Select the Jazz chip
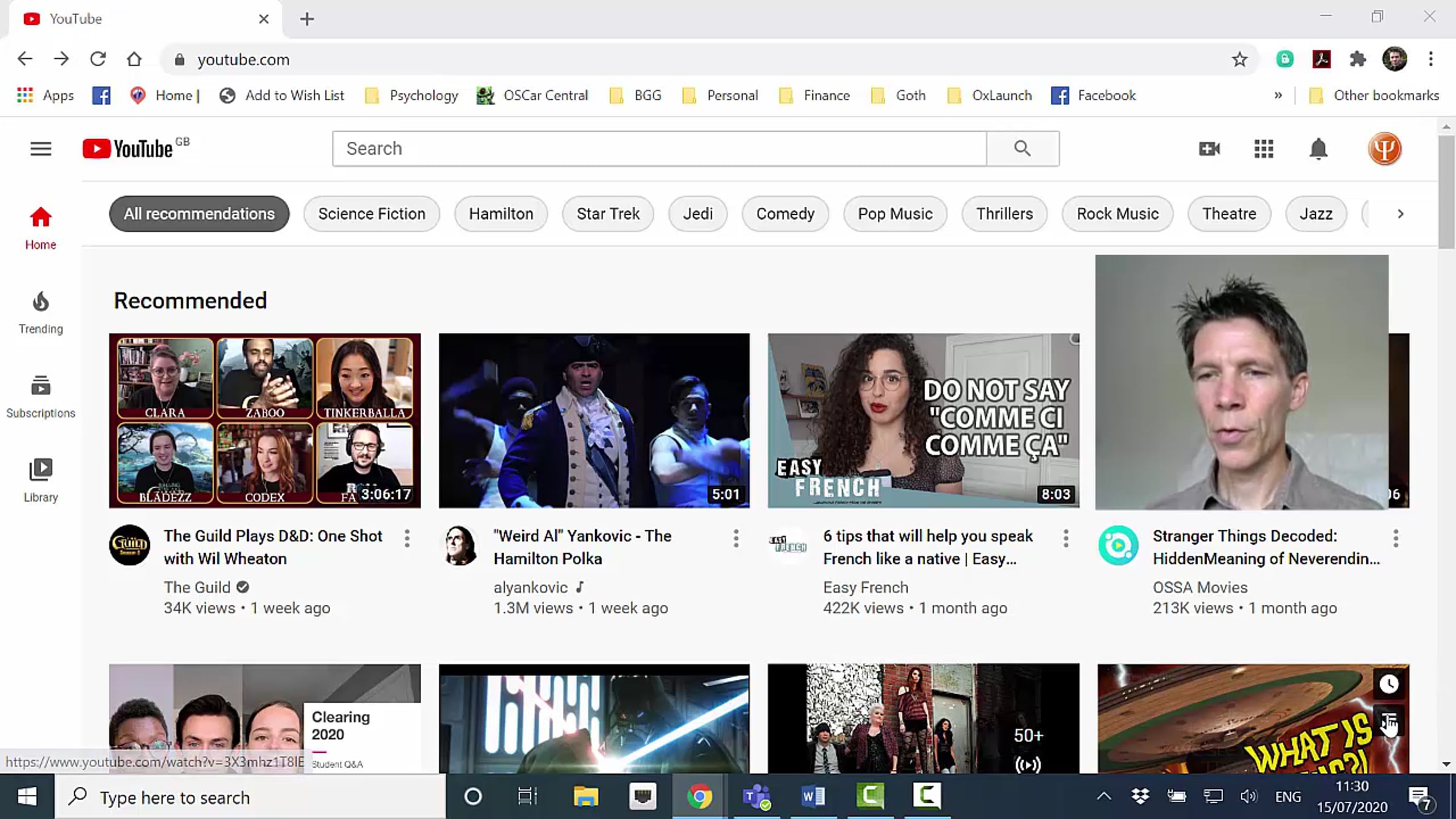 click(x=1316, y=214)
